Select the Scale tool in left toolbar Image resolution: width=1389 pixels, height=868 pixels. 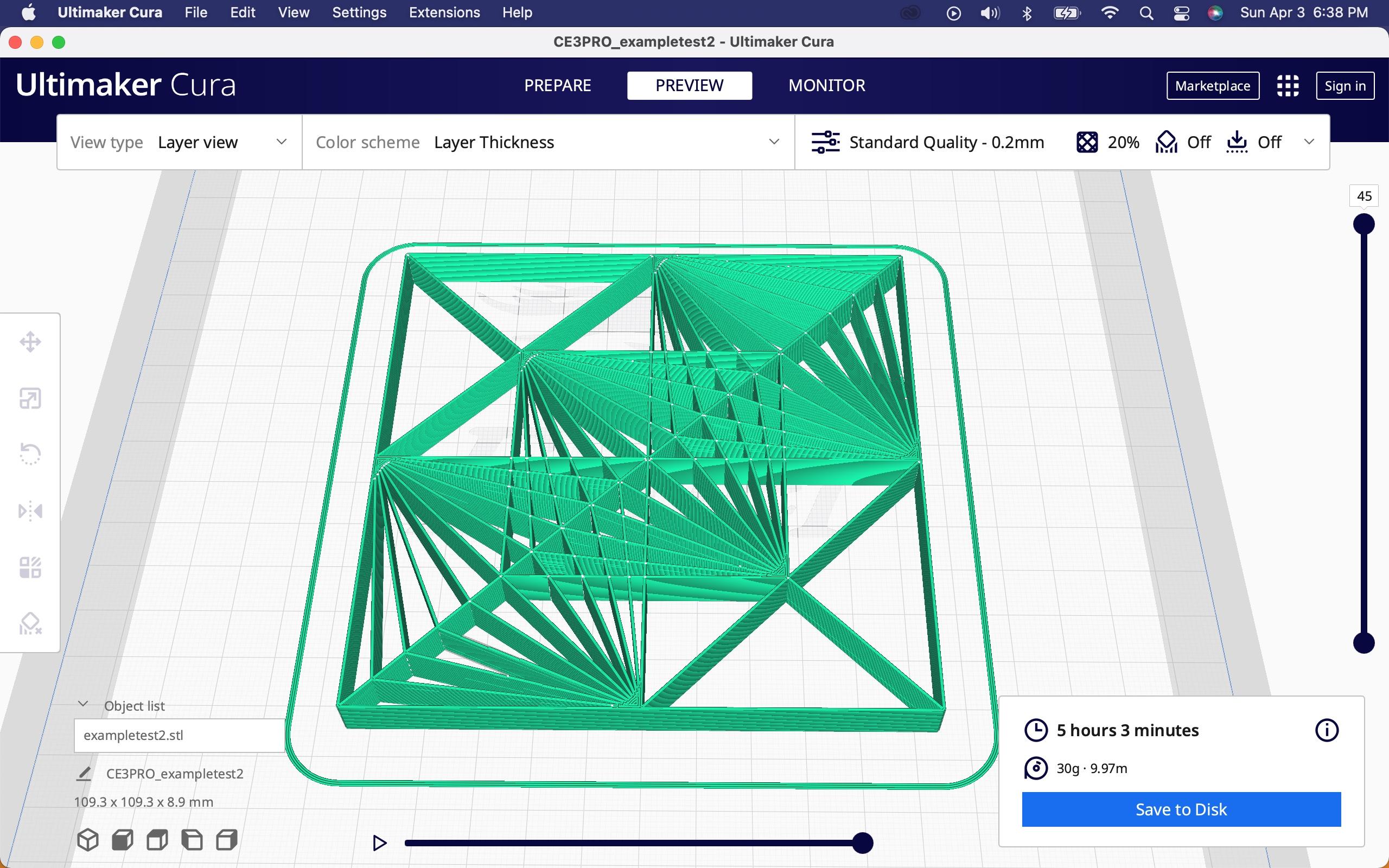pos(30,398)
